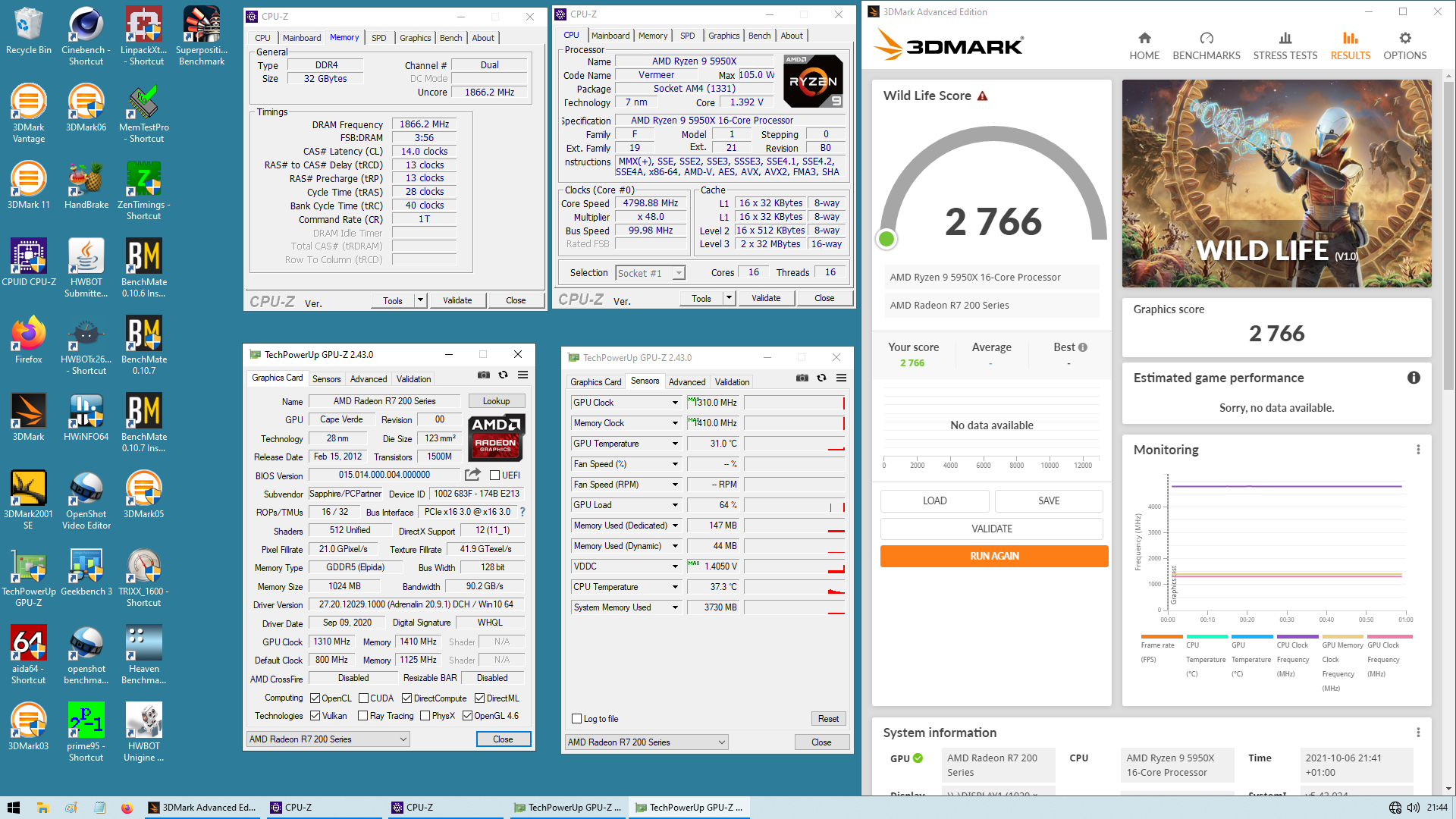Image resolution: width=1456 pixels, height=819 pixels.
Task: Open HandBrake desktop icon
Action: tap(86, 186)
